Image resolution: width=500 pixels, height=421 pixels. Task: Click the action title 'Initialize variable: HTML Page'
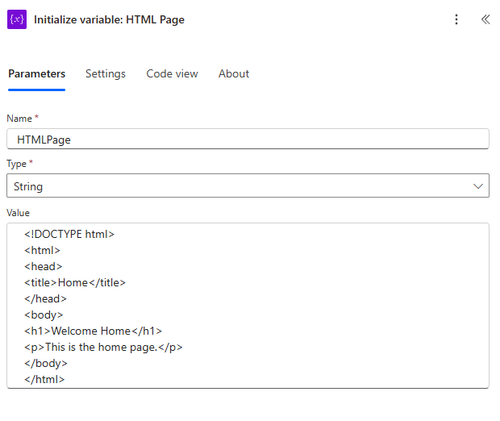109,20
